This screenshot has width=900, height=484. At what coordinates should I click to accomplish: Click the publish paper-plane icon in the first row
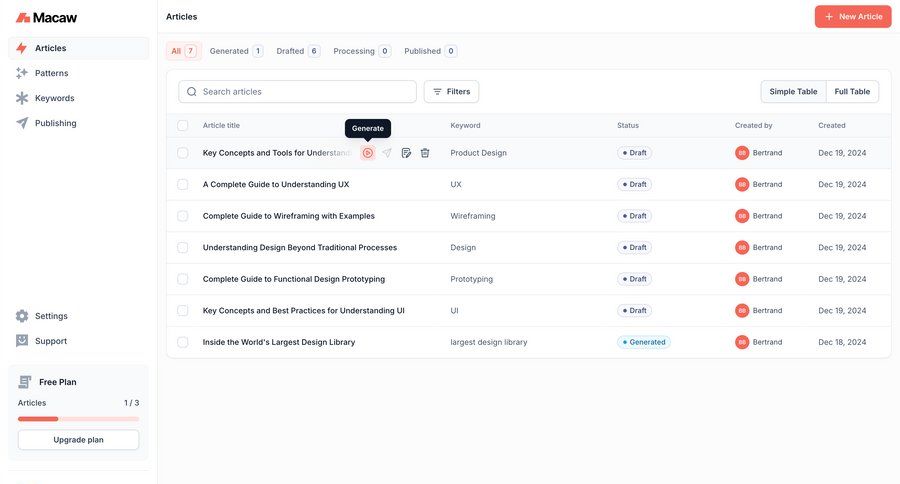tap(387, 153)
